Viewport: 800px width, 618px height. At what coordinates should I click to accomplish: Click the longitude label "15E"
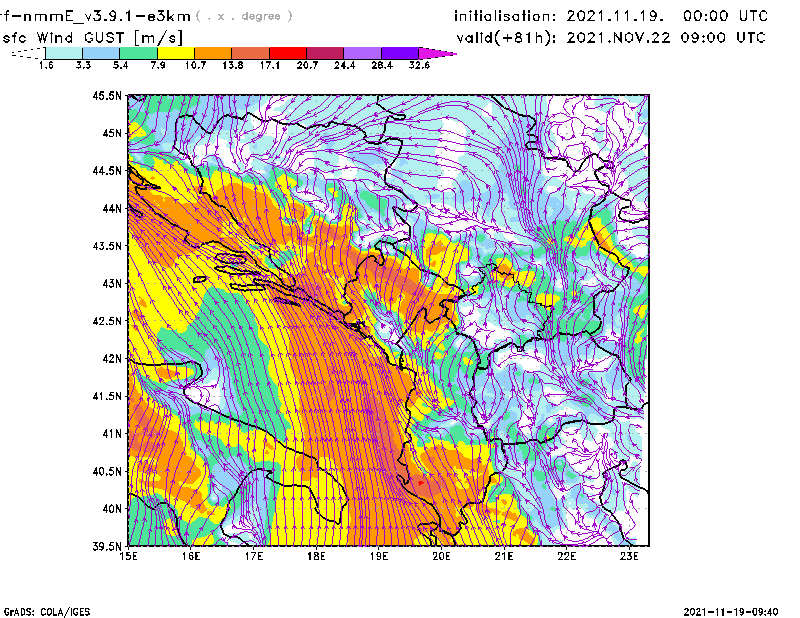point(128,556)
